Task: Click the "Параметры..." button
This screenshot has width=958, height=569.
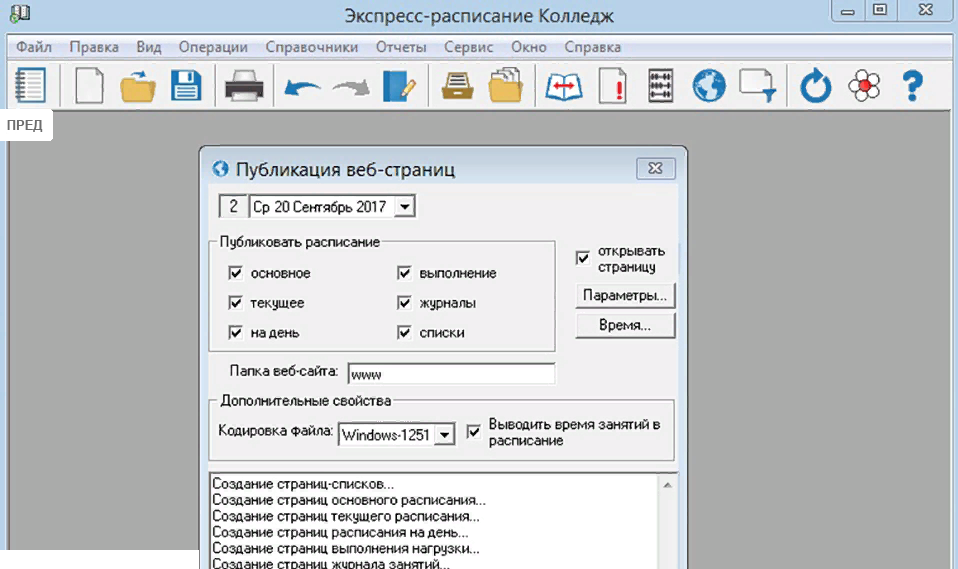Action: [x=625, y=296]
